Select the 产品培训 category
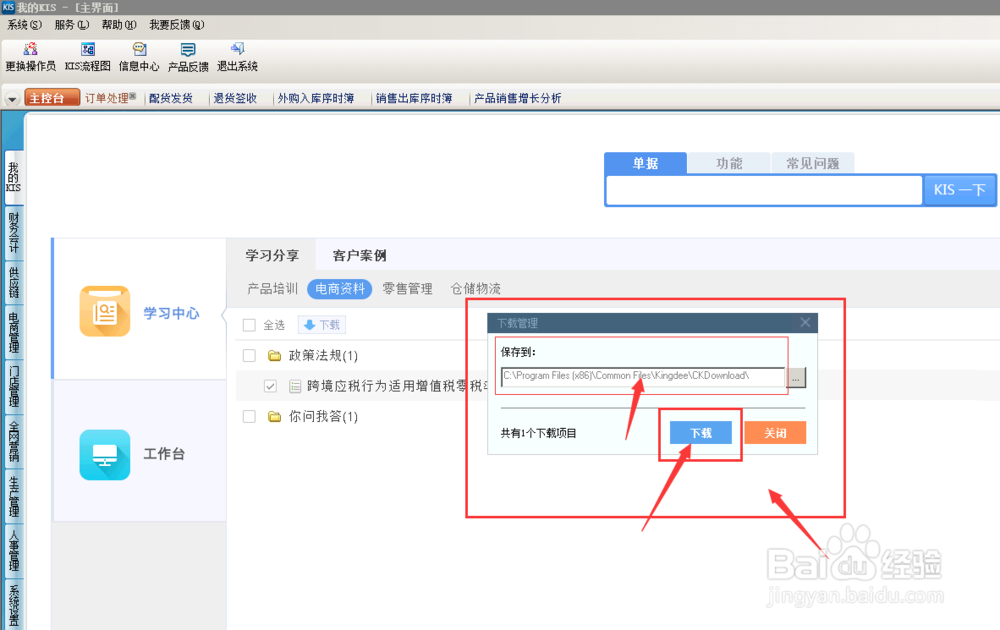This screenshot has height=630, width=1000. point(272,289)
